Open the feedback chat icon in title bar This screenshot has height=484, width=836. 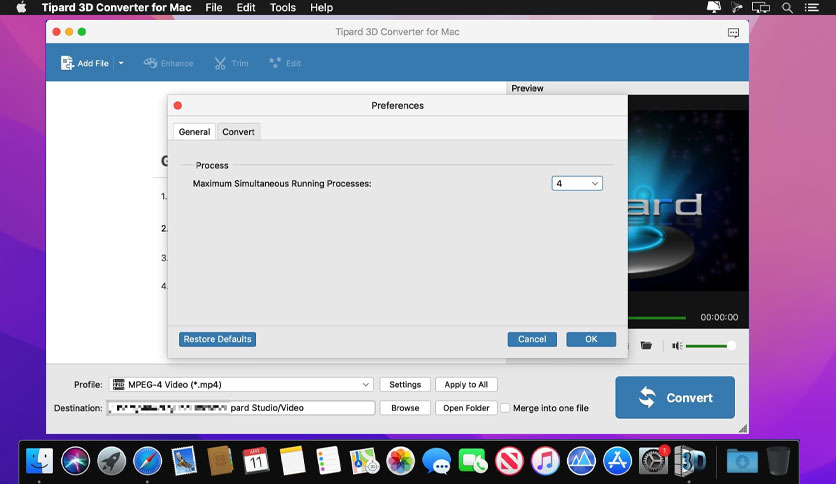(733, 33)
